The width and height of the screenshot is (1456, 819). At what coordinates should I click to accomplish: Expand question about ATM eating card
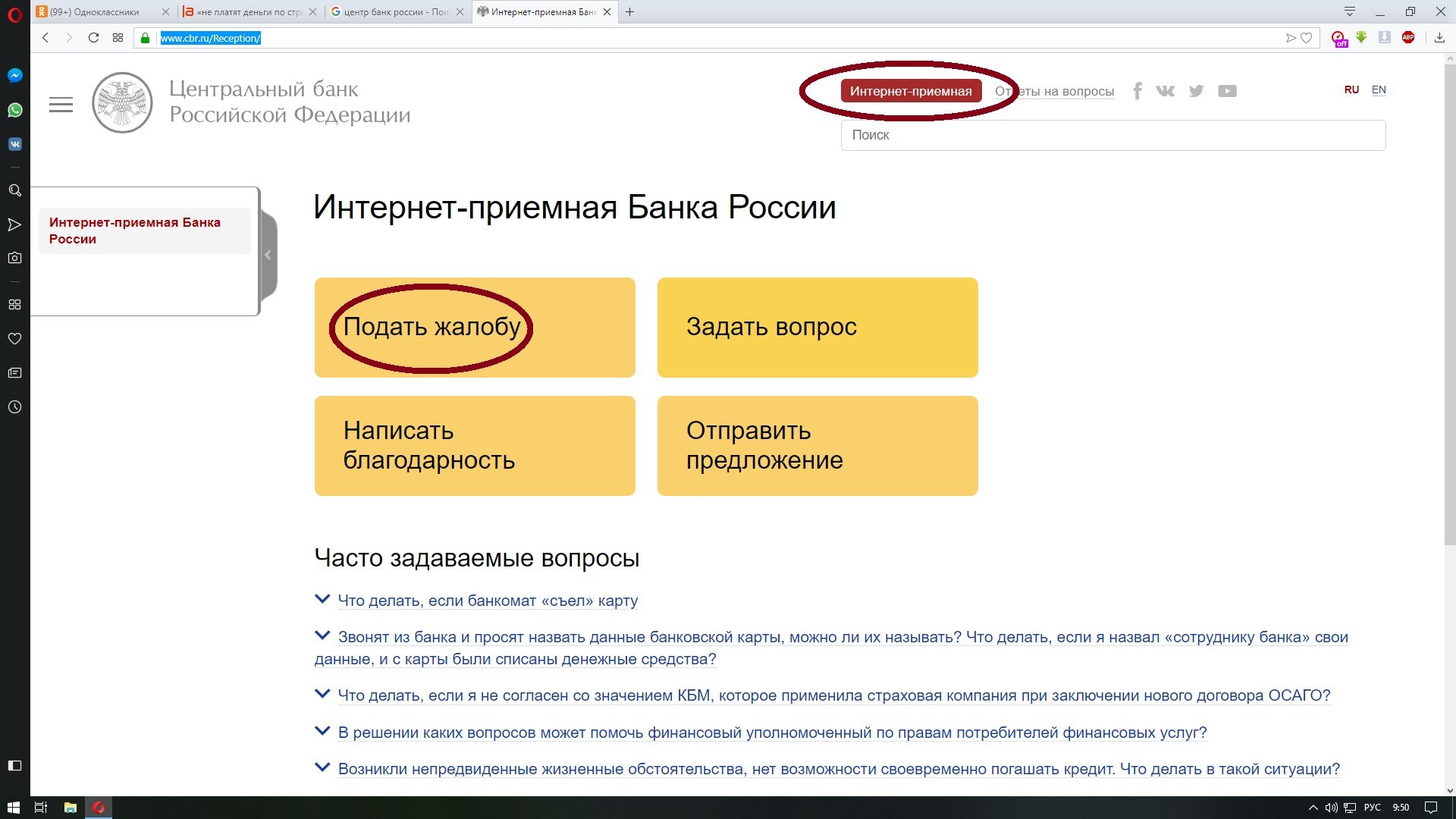click(x=487, y=601)
